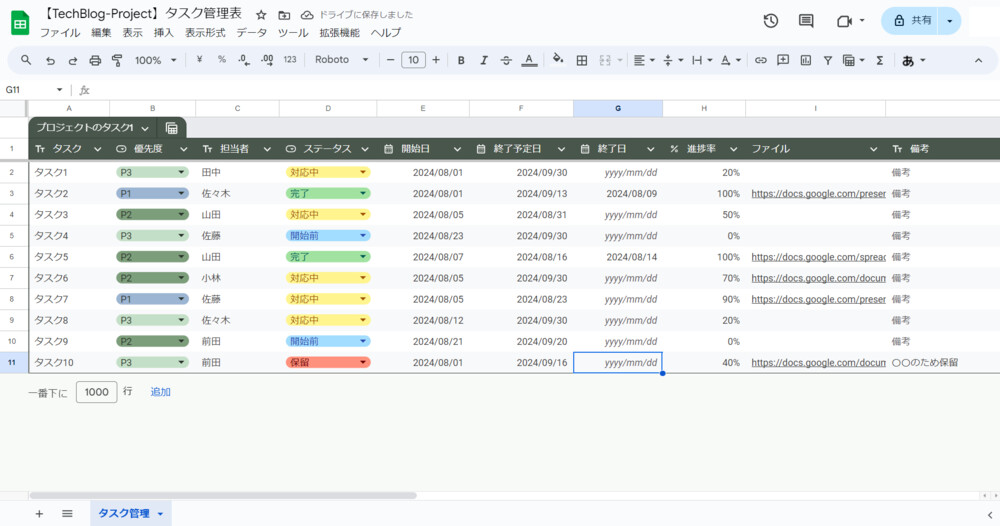
Task: Click the insert link icon
Action: [x=760, y=60]
